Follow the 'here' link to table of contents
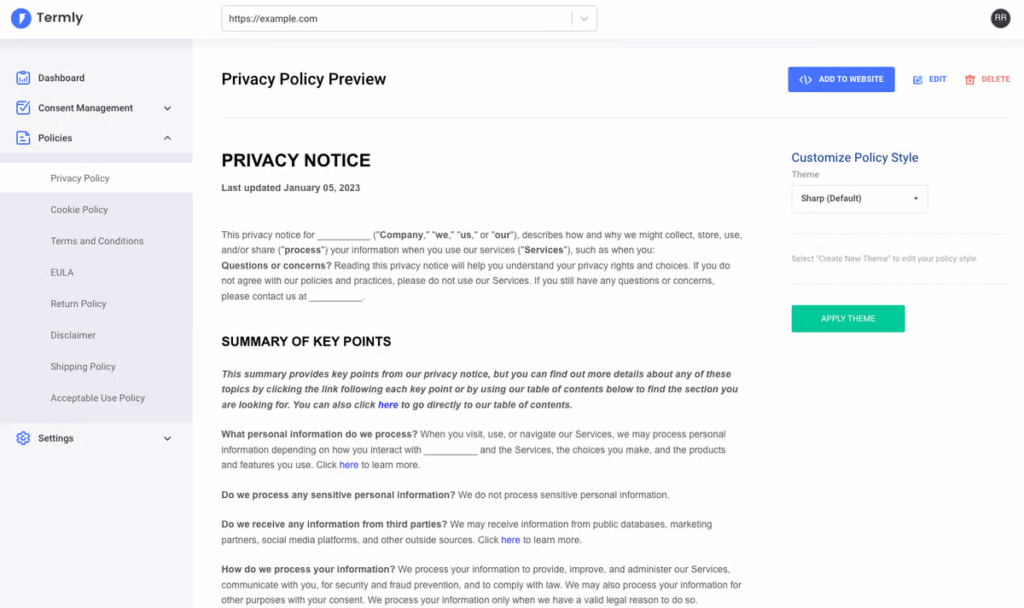 388,405
